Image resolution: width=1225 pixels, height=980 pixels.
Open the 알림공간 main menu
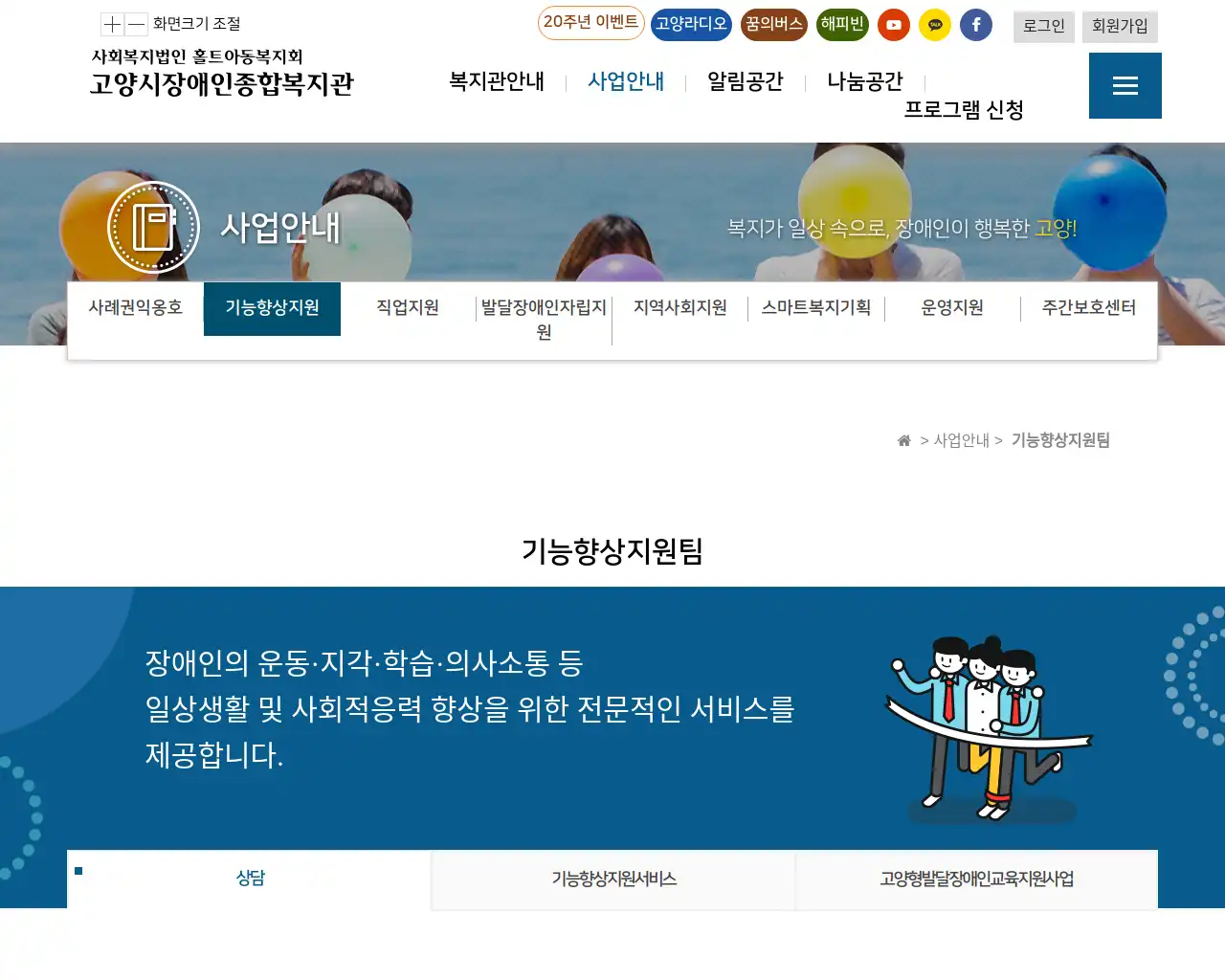pos(746,81)
